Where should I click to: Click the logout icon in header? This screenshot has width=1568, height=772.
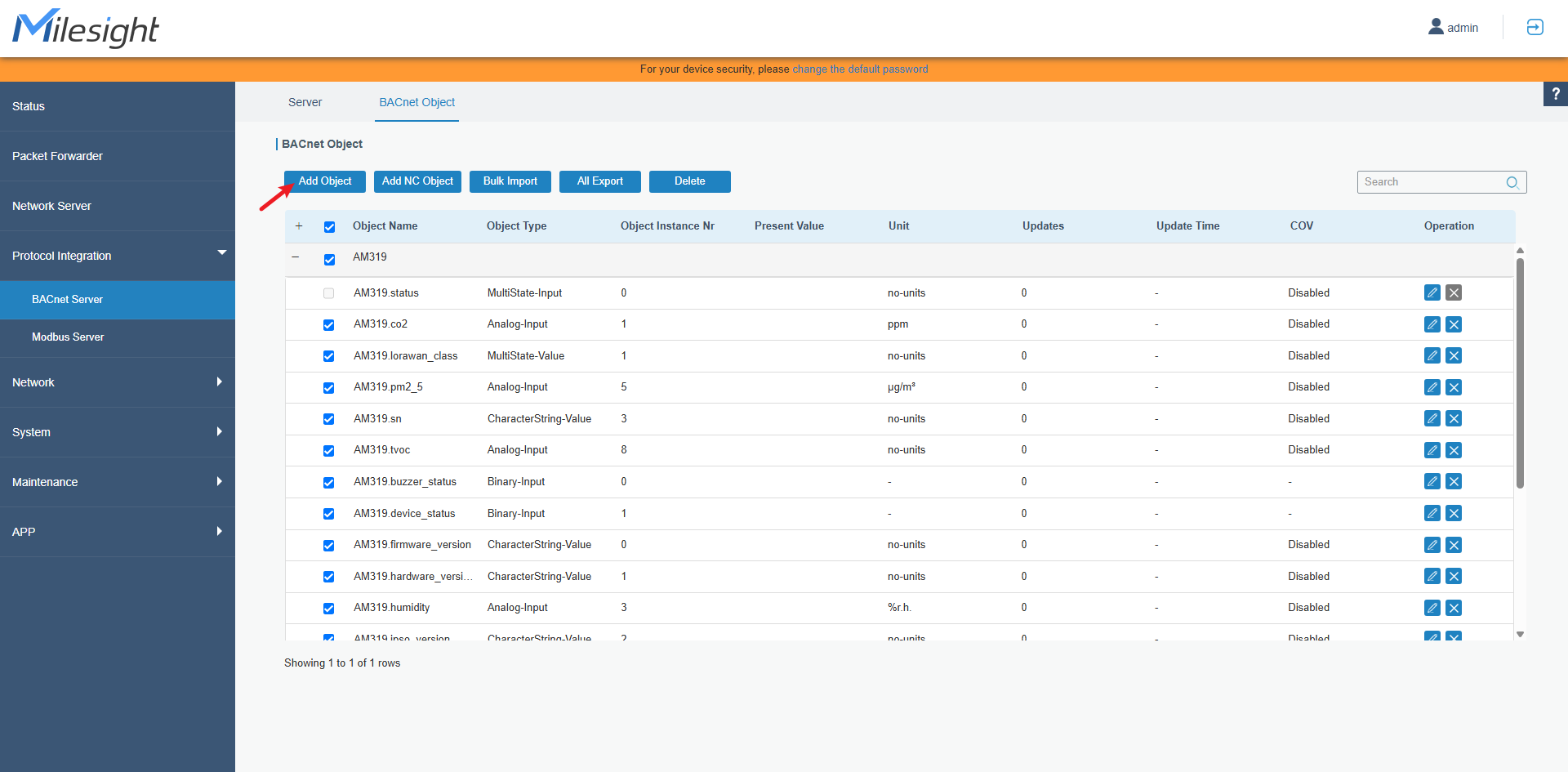(1535, 27)
